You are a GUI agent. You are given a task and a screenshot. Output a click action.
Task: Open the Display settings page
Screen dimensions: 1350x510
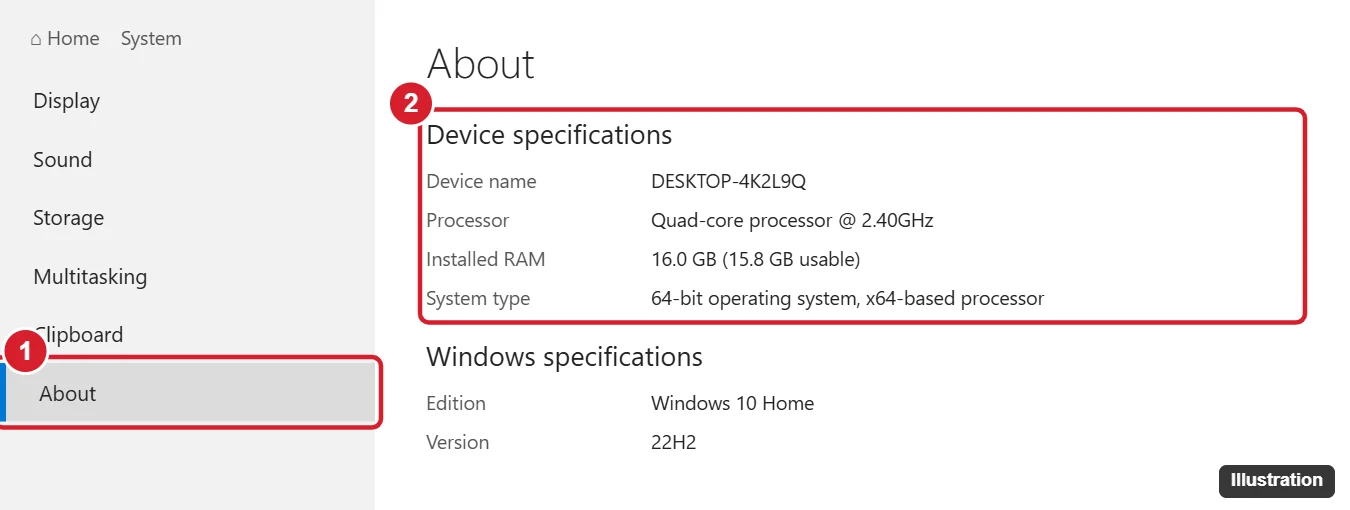pos(67,101)
